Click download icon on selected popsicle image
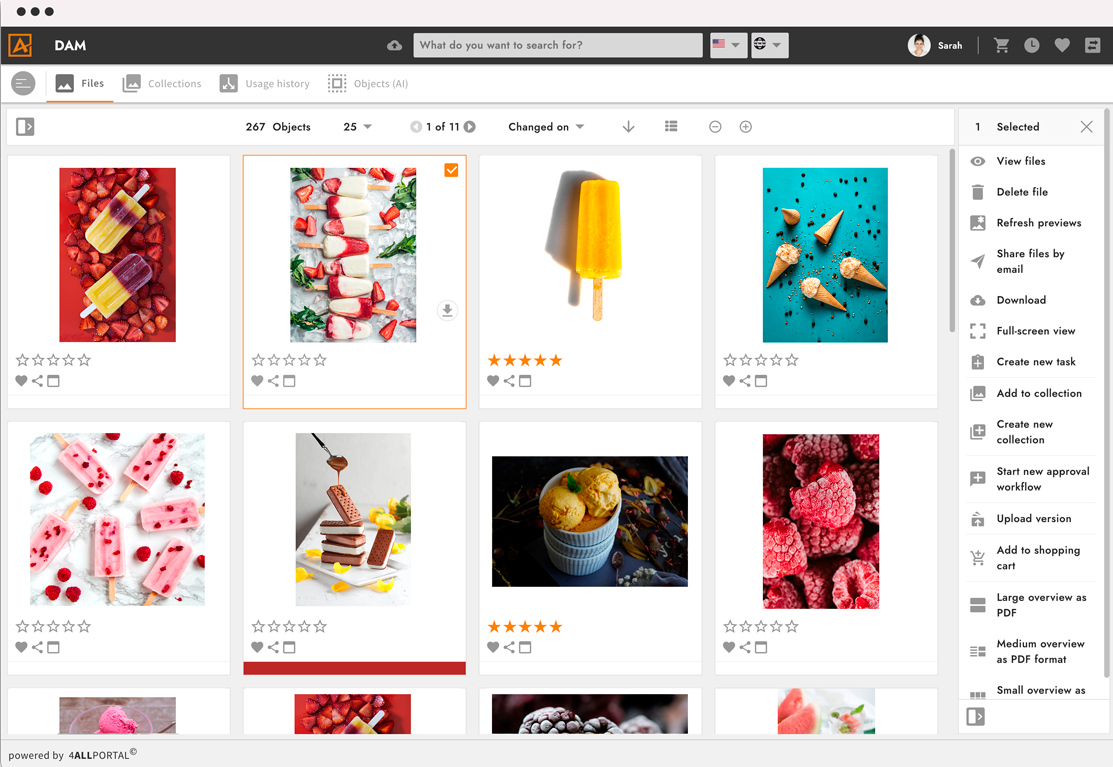Screen dimensions: 1113x767 click(x=447, y=311)
